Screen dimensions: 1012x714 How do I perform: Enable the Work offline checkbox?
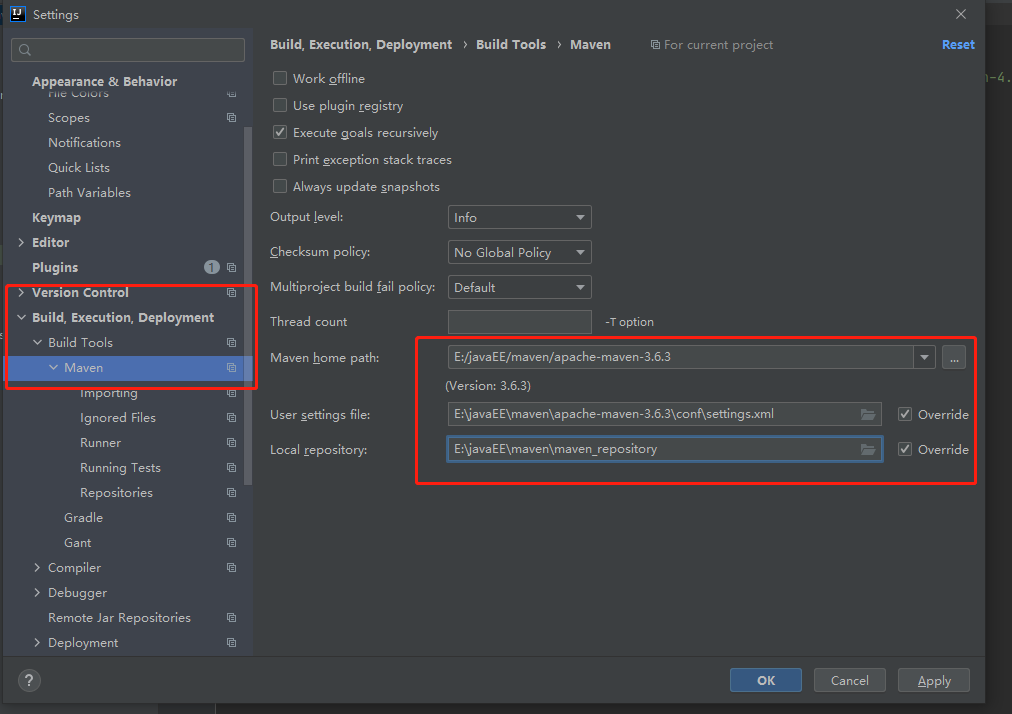click(x=280, y=78)
